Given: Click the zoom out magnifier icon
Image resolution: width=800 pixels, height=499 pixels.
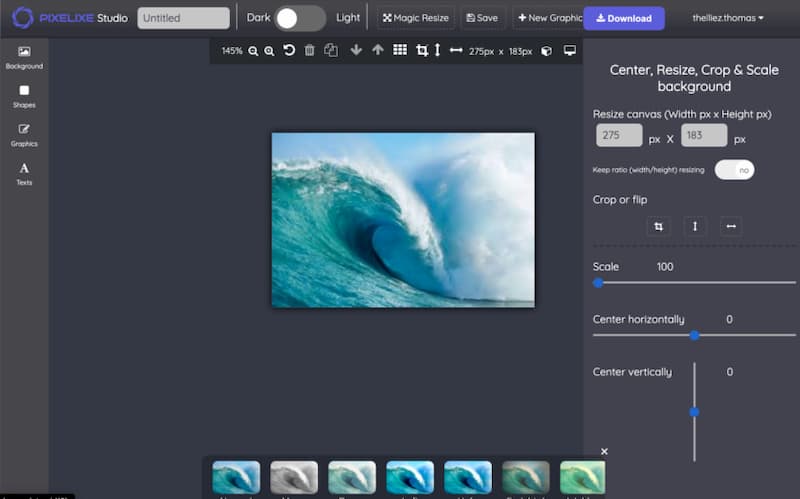Looking at the screenshot, I should coord(253,51).
